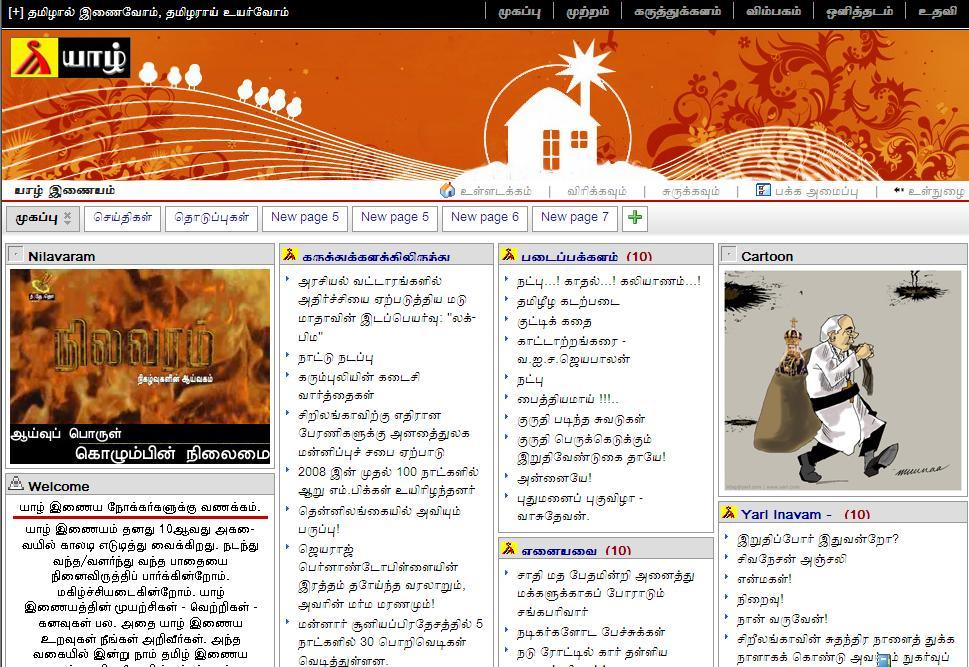The width and height of the screenshot is (969, 667).
Task: Click the Welcome panel header icon
Action: (x=16, y=485)
